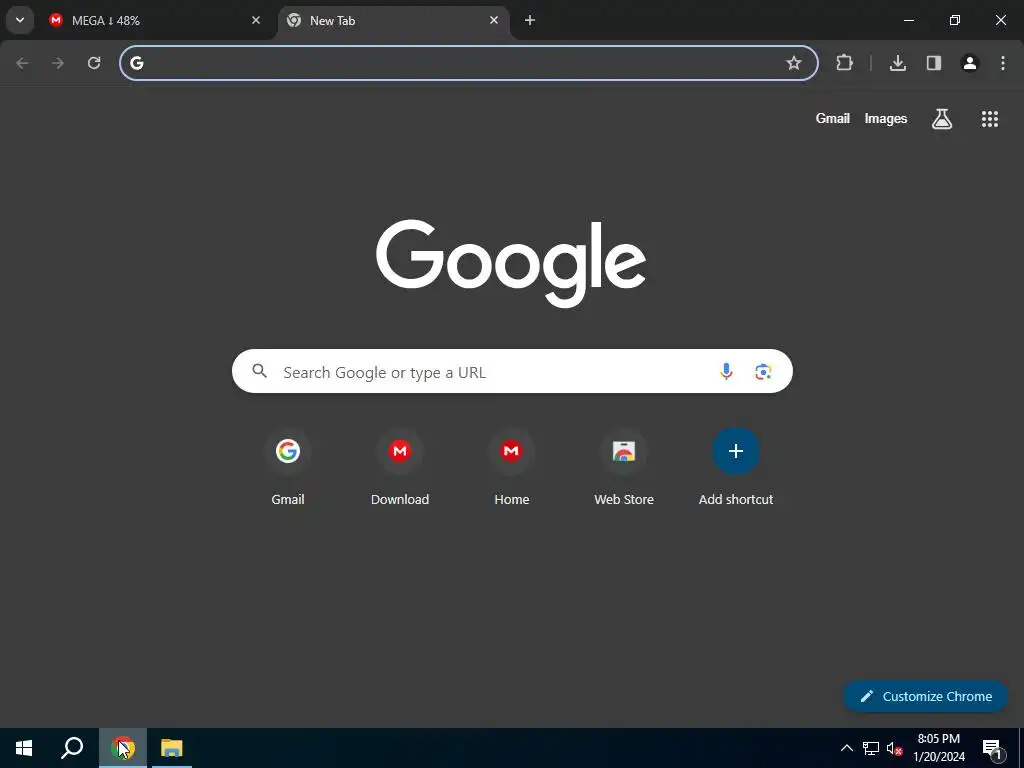The image size is (1024, 768).
Task: Toggle the Chrome side panel
Action: 934,63
